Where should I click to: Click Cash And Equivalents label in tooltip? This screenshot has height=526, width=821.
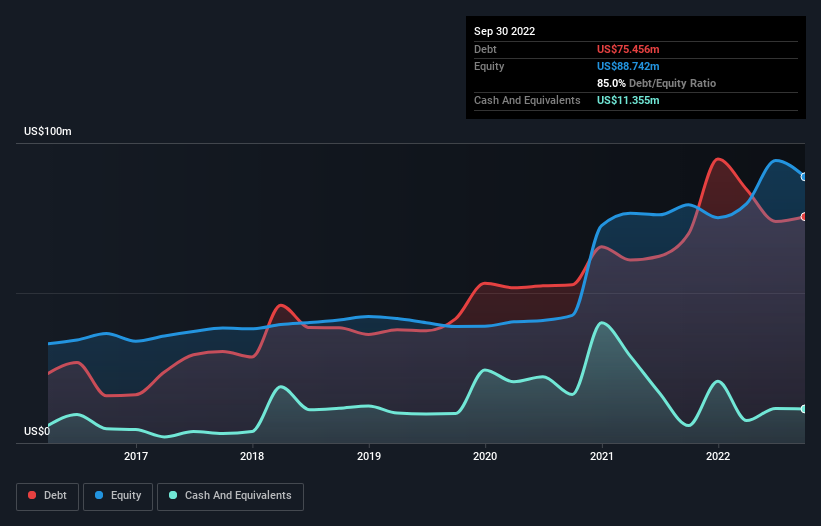(x=527, y=100)
